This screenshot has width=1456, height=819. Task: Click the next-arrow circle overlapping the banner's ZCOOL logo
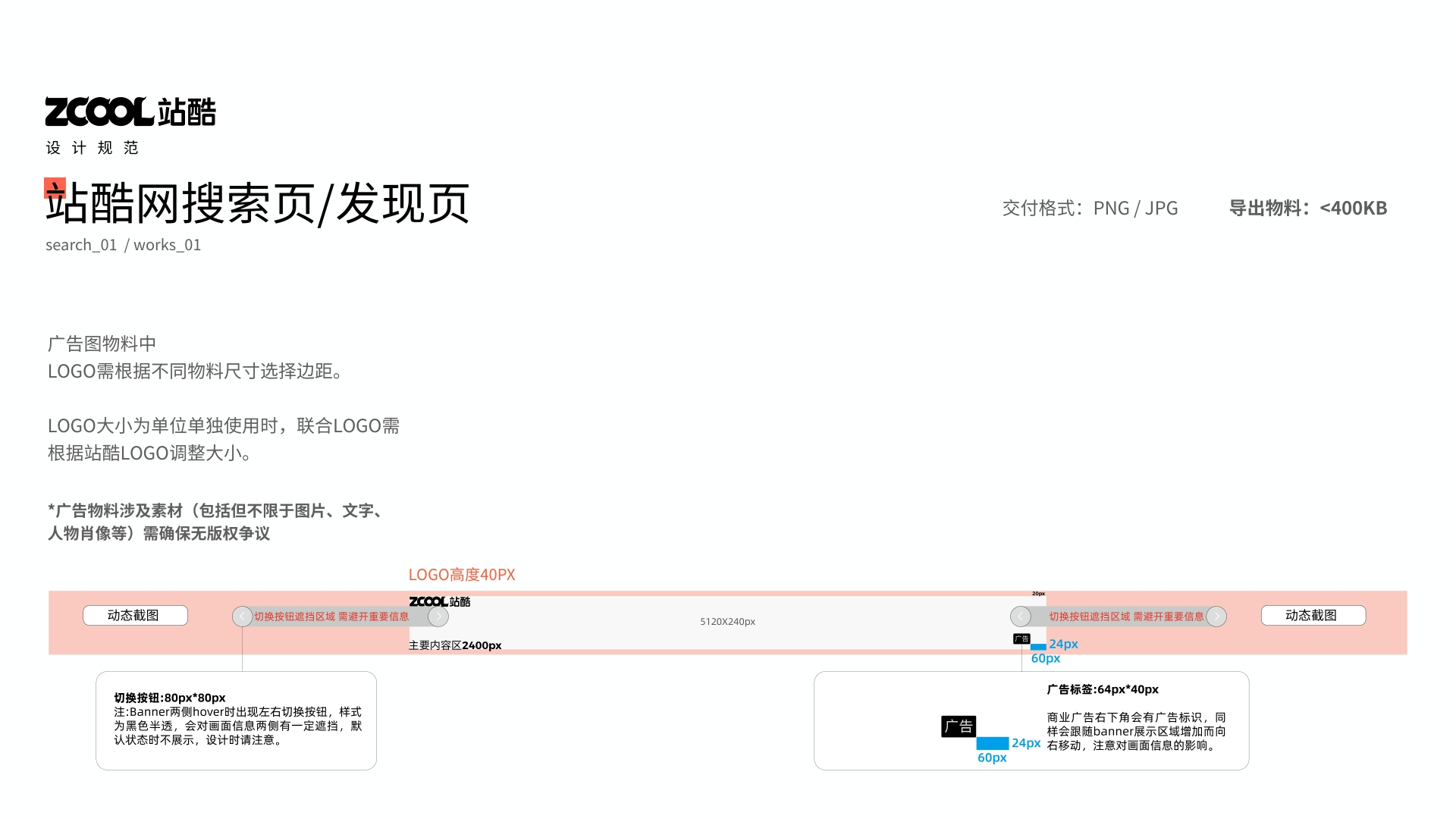pos(438,617)
